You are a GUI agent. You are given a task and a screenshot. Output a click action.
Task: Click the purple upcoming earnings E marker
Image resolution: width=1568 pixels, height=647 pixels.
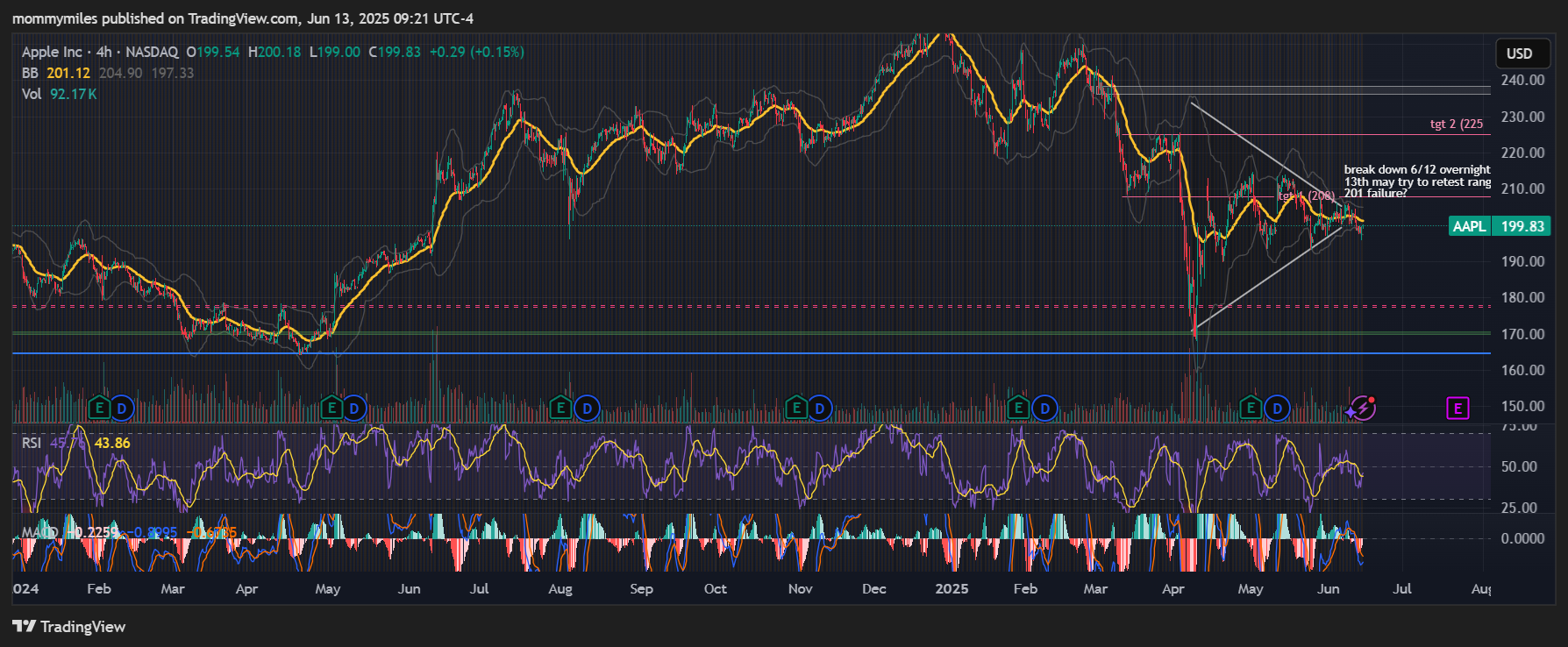1458,408
